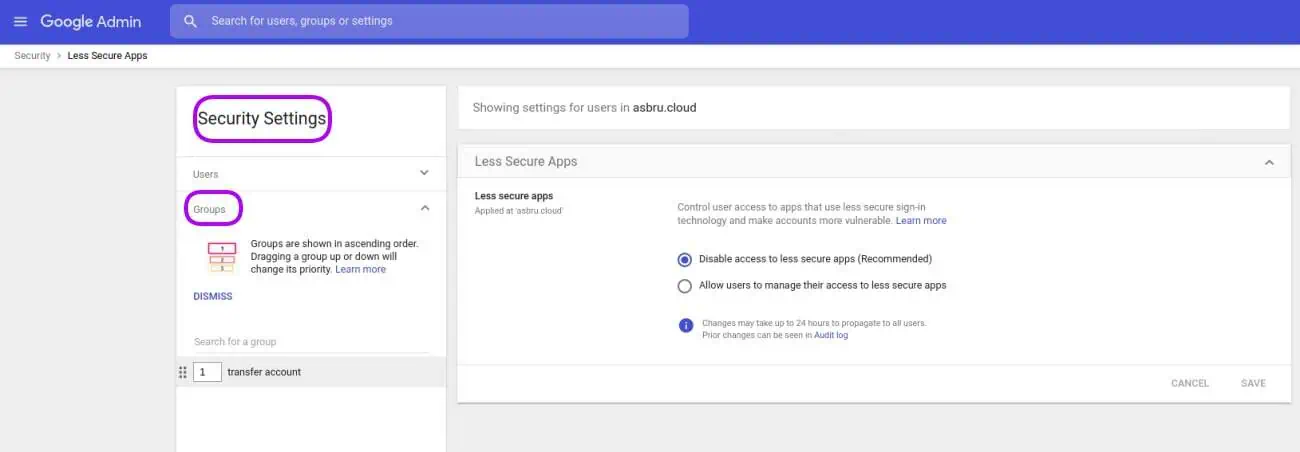1300x452 pixels.
Task: Click the group priority illustration icon
Action: [221, 257]
